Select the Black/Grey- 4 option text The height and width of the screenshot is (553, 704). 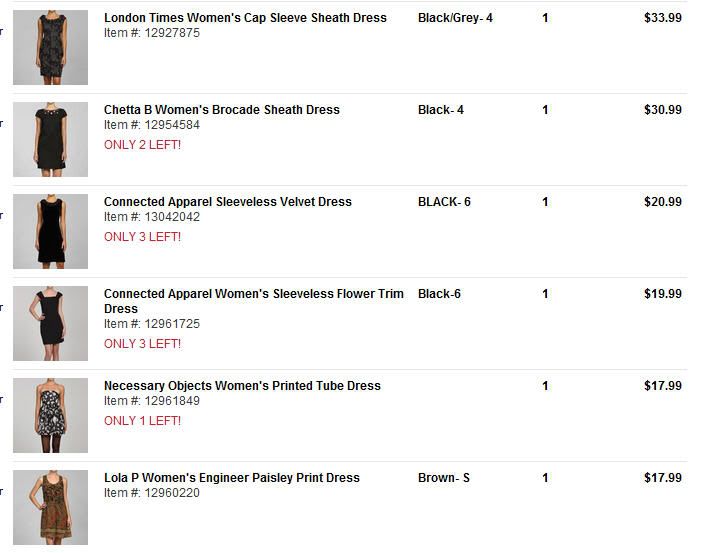455,18
